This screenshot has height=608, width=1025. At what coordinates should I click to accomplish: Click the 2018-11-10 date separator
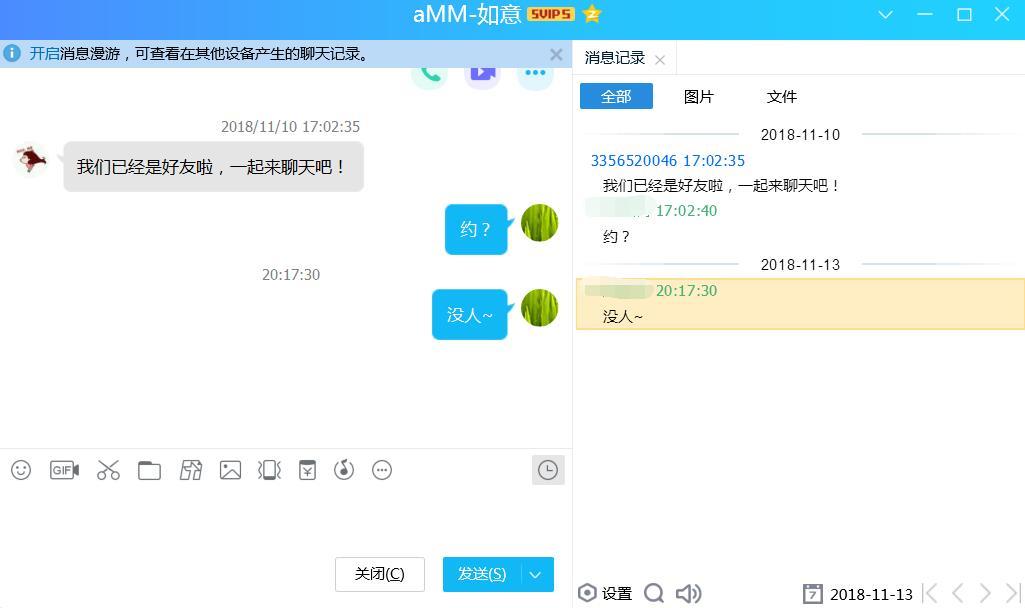click(x=800, y=135)
